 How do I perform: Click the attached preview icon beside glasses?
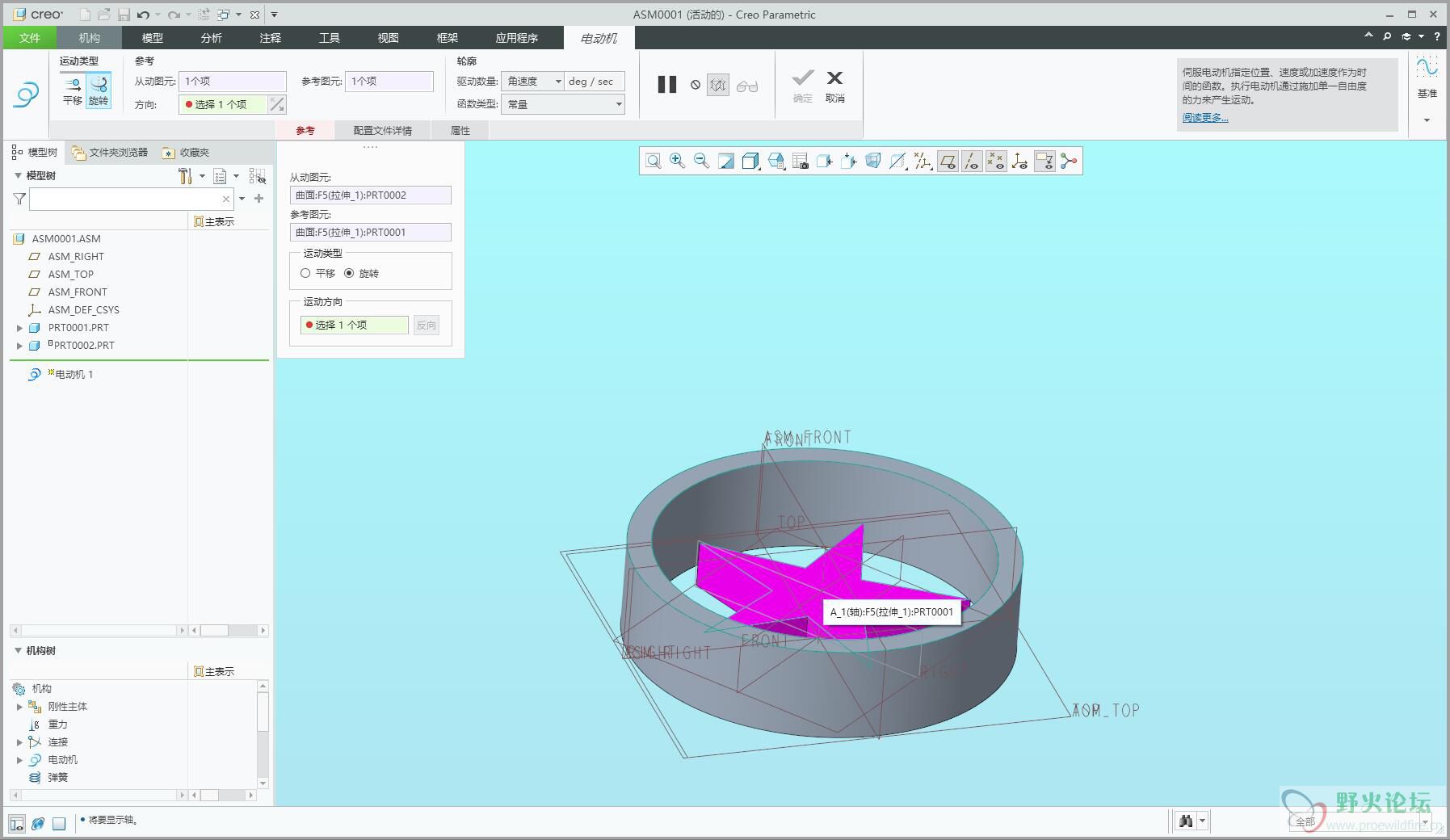pos(718,85)
